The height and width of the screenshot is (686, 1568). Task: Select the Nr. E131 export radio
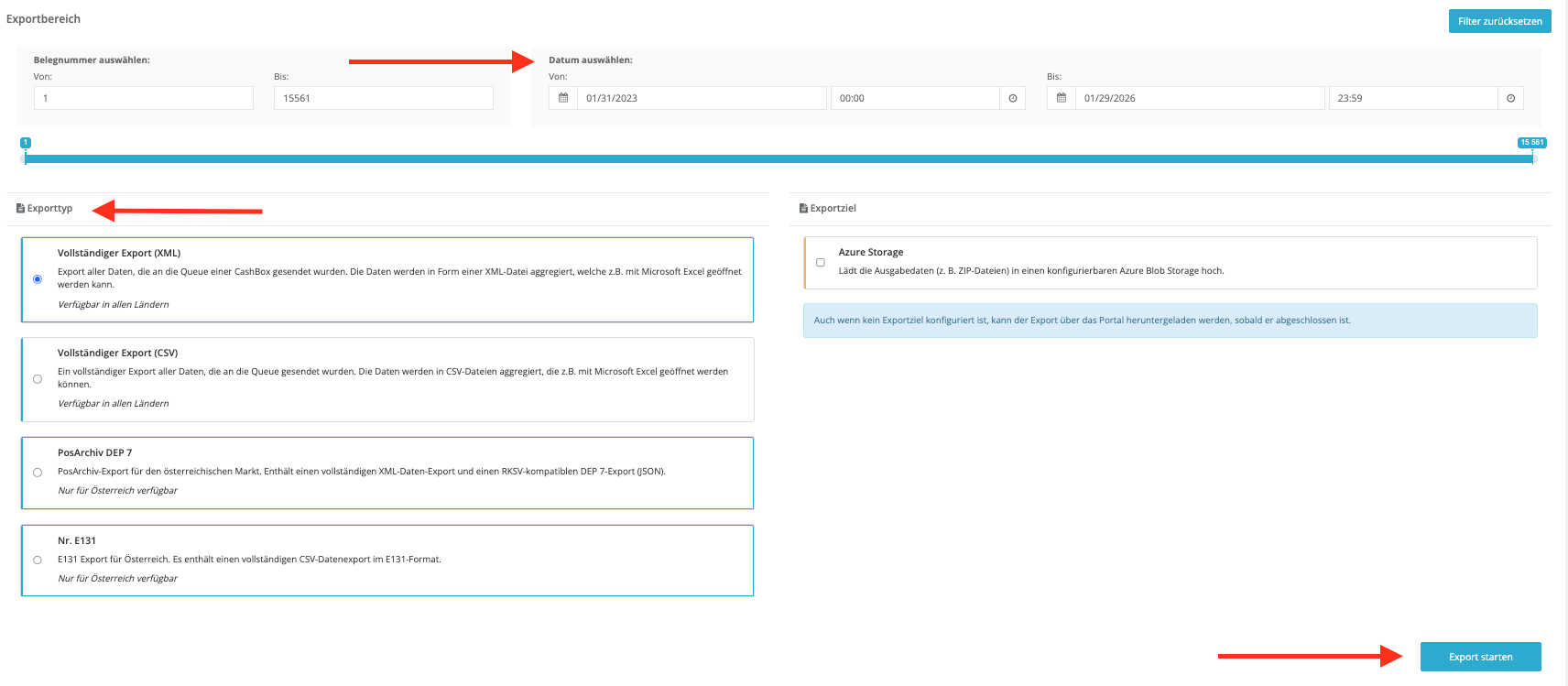[38, 560]
